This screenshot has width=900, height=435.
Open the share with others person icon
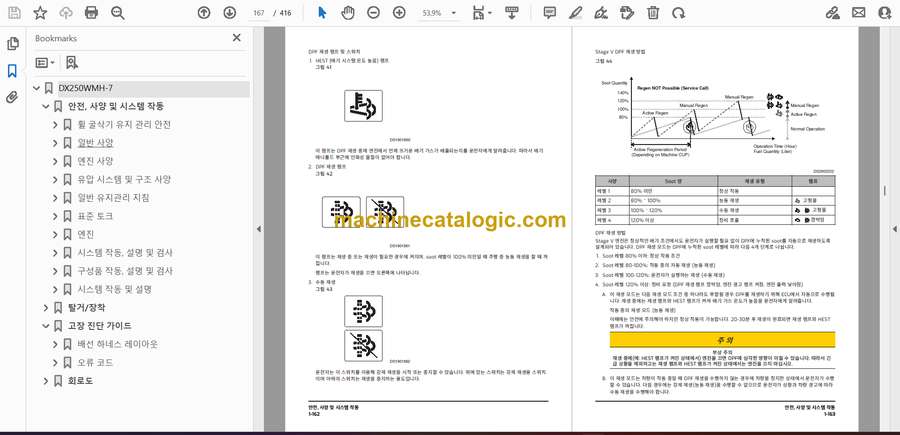[x=885, y=13]
